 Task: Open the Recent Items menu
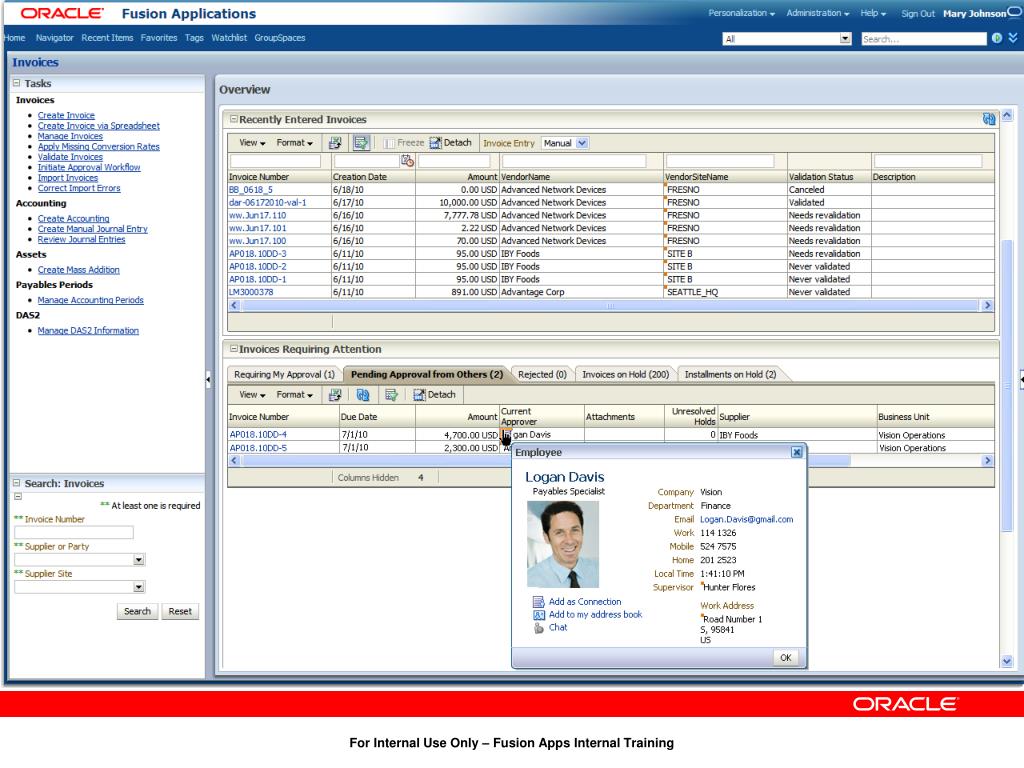tap(107, 38)
